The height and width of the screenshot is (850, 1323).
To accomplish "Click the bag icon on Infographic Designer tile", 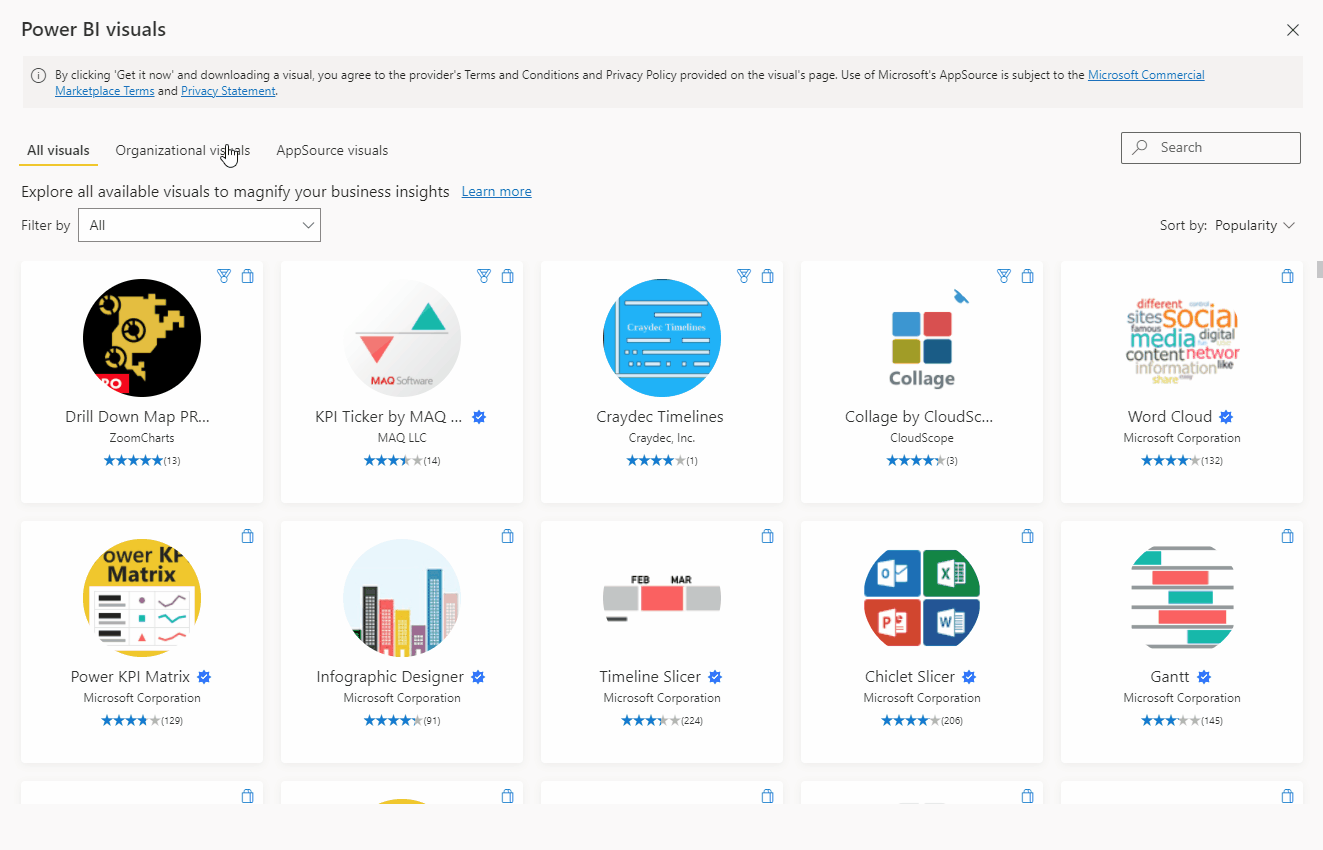I will click(x=507, y=536).
